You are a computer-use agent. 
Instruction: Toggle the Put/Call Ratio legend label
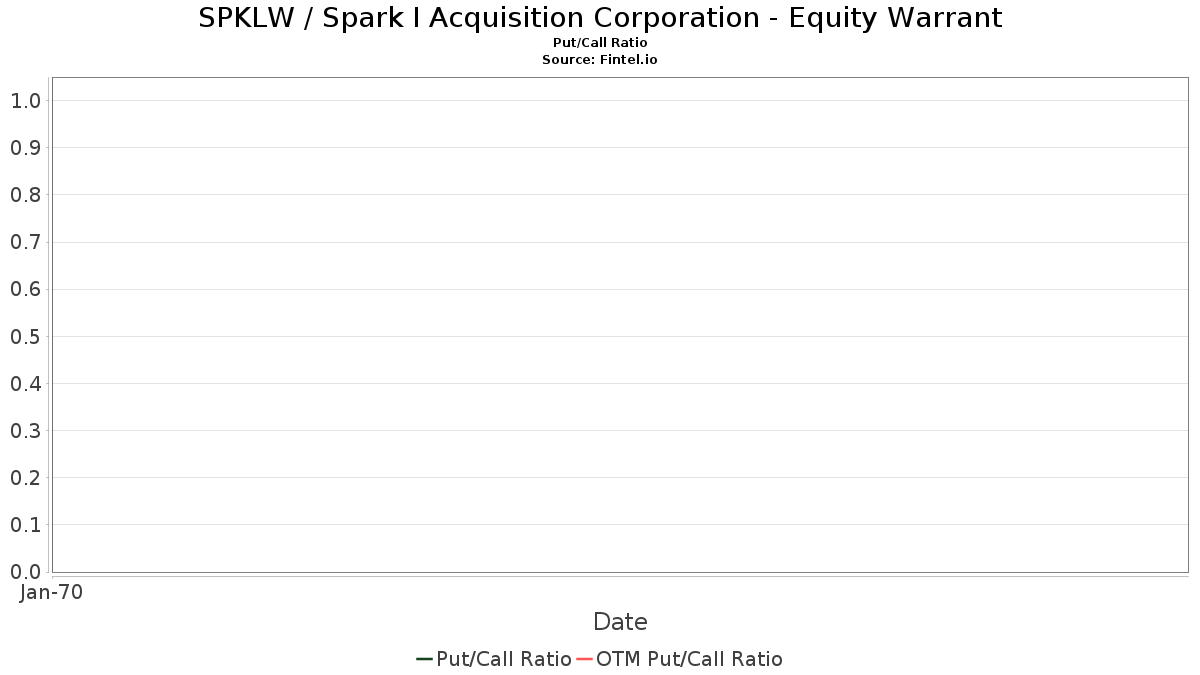click(x=504, y=659)
